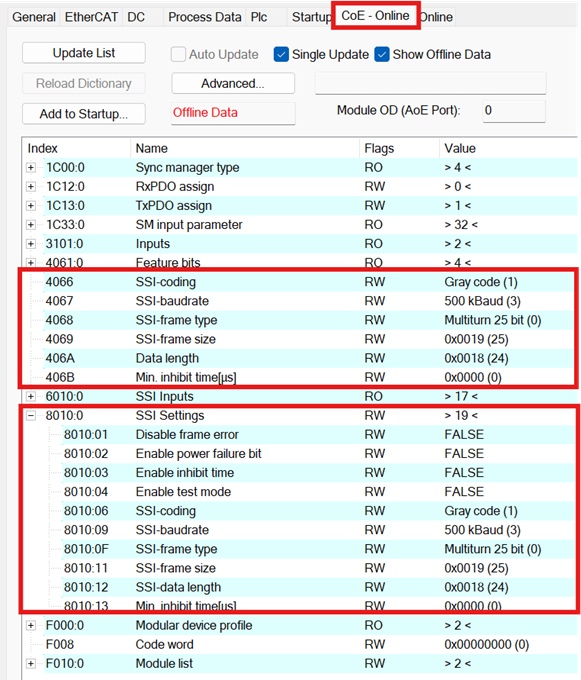Open the Startup tab
This screenshot has width=581, height=680.
tap(311, 17)
